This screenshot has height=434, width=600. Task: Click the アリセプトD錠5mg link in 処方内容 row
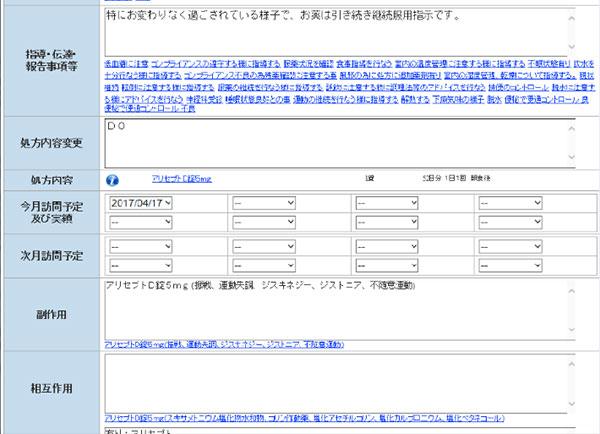click(x=182, y=179)
